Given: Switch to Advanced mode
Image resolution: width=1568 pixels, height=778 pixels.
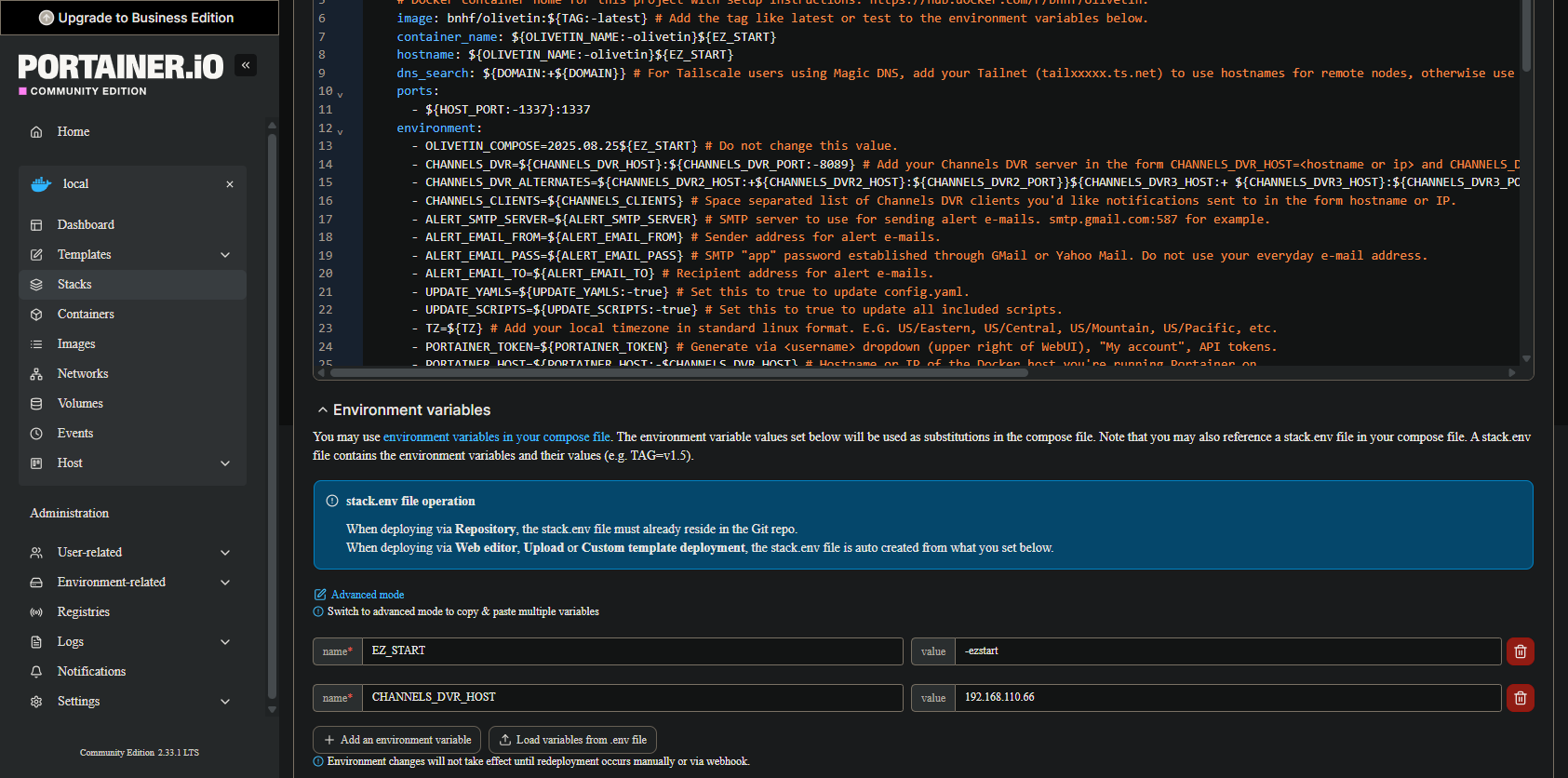Looking at the screenshot, I should coord(367,595).
